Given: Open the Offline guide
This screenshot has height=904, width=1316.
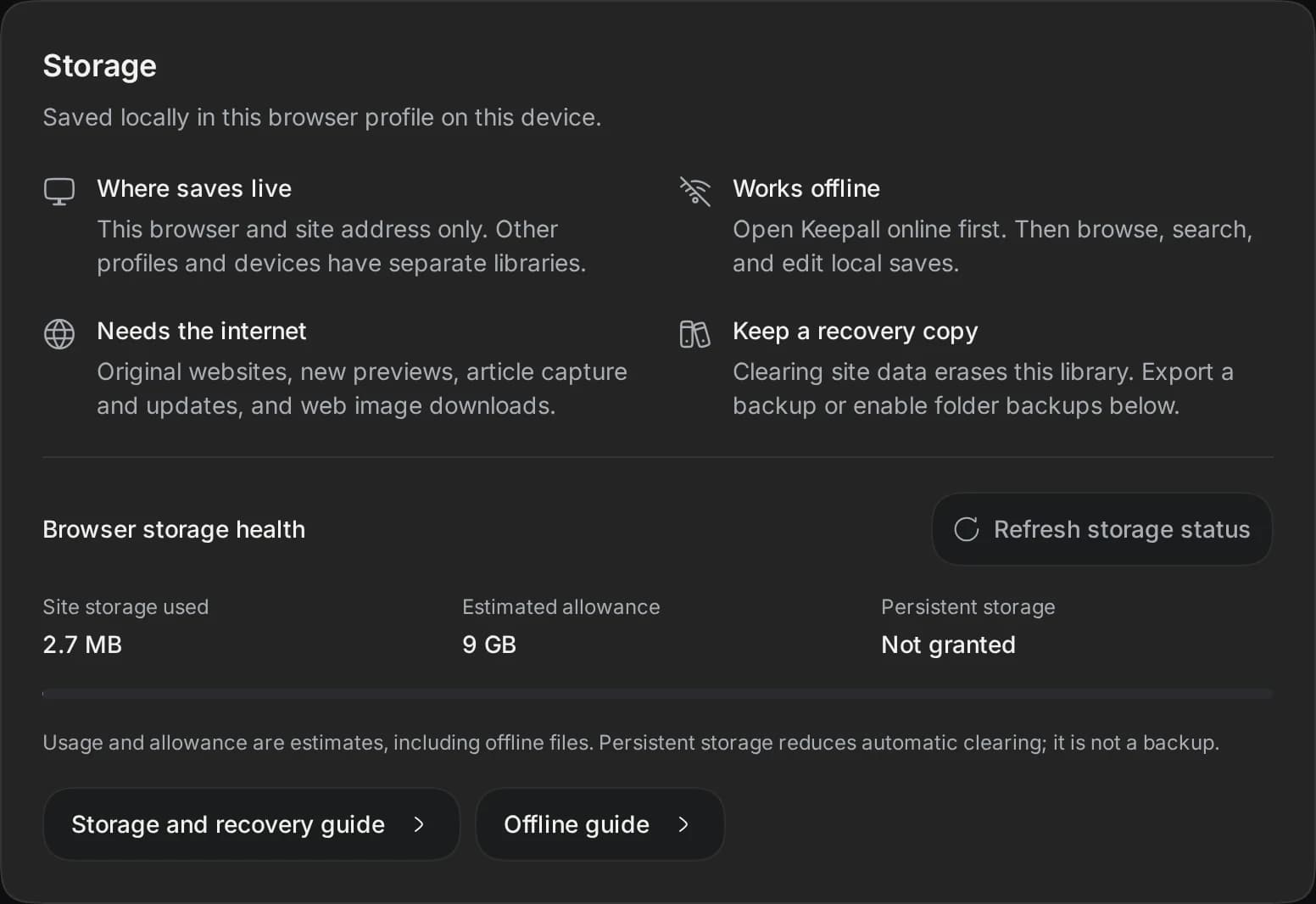Looking at the screenshot, I should click(599, 824).
